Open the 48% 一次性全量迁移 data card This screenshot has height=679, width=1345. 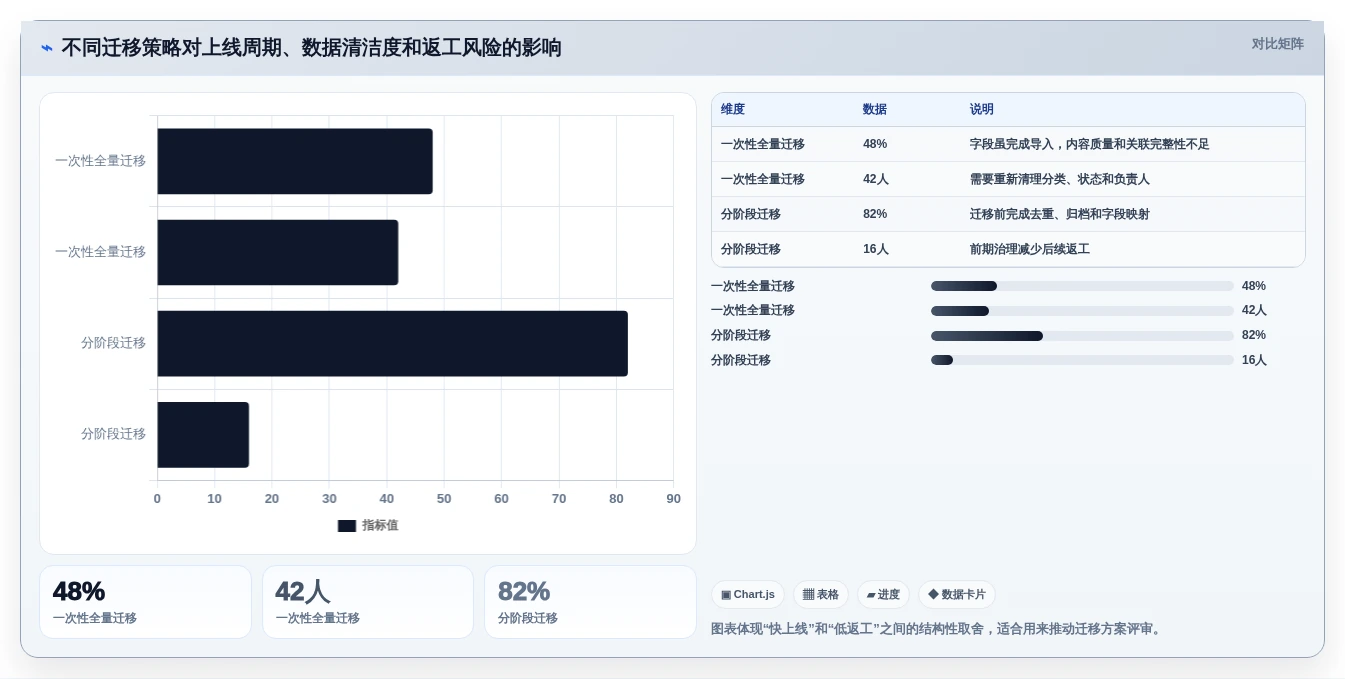(x=145, y=602)
